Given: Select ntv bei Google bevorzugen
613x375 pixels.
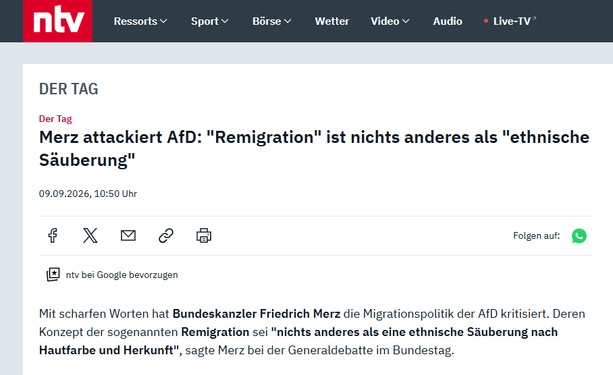Looking at the screenshot, I should coord(122,275).
